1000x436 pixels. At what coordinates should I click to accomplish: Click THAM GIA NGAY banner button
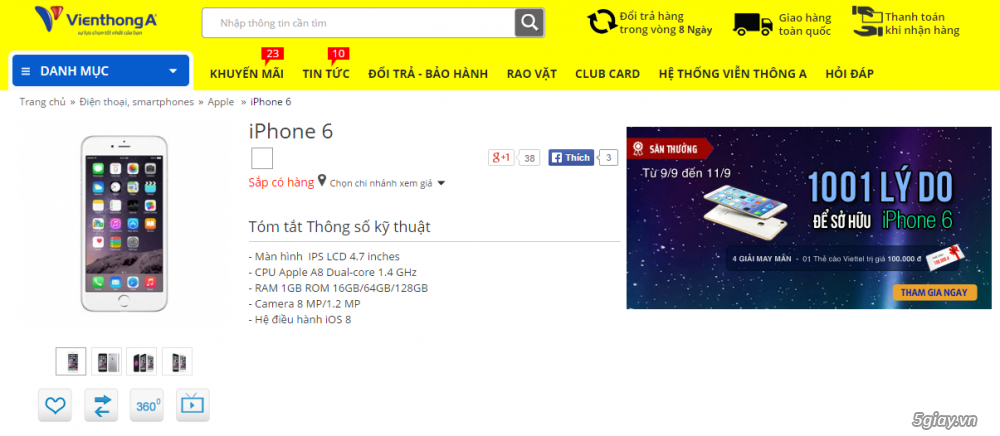[x=934, y=293]
